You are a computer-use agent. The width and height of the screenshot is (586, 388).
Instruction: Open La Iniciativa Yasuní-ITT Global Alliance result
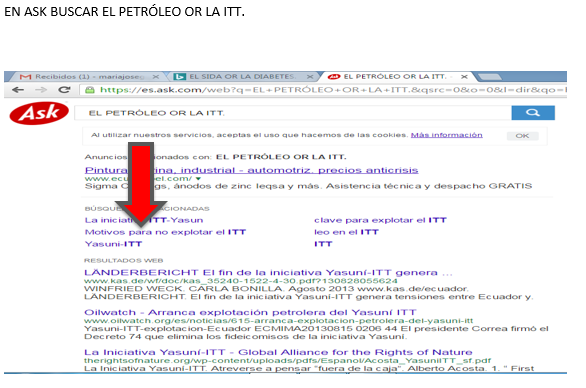[278, 352]
